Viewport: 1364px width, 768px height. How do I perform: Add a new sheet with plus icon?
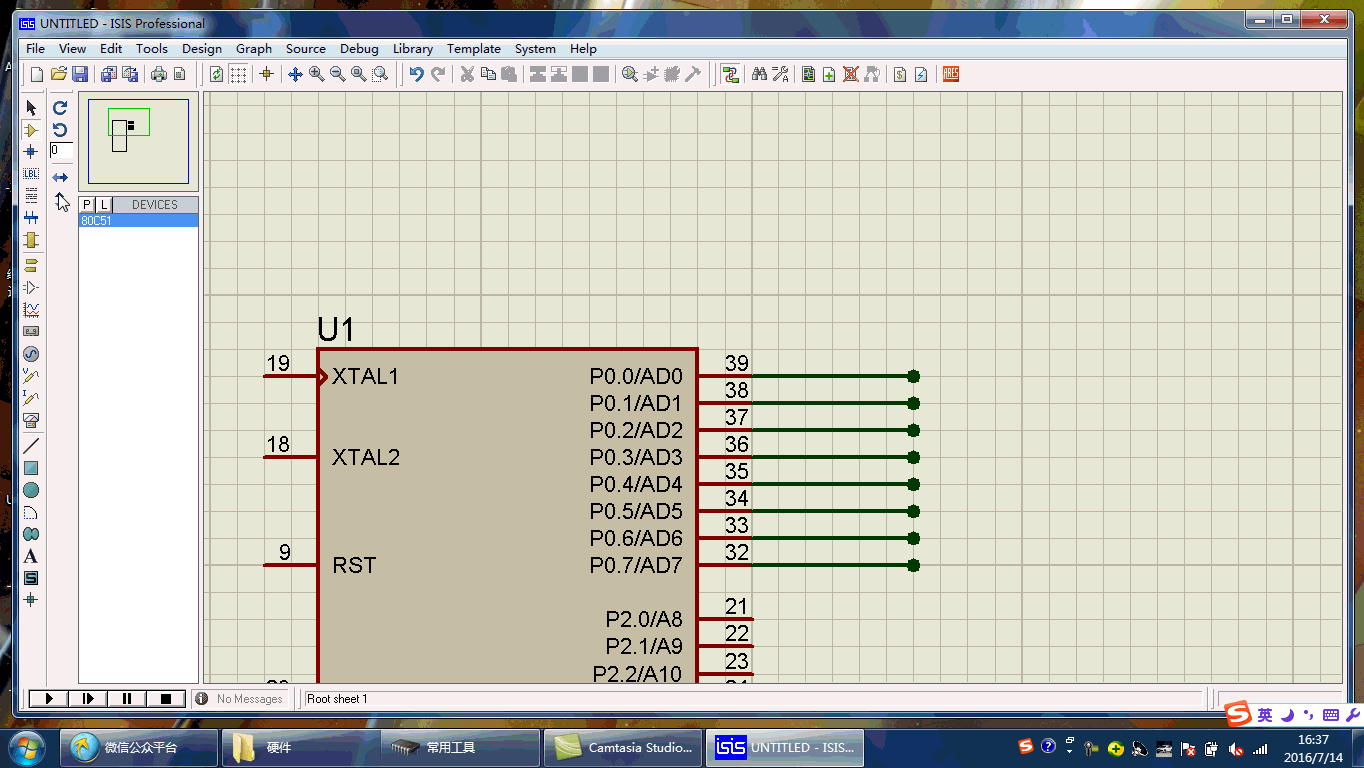point(829,74)
